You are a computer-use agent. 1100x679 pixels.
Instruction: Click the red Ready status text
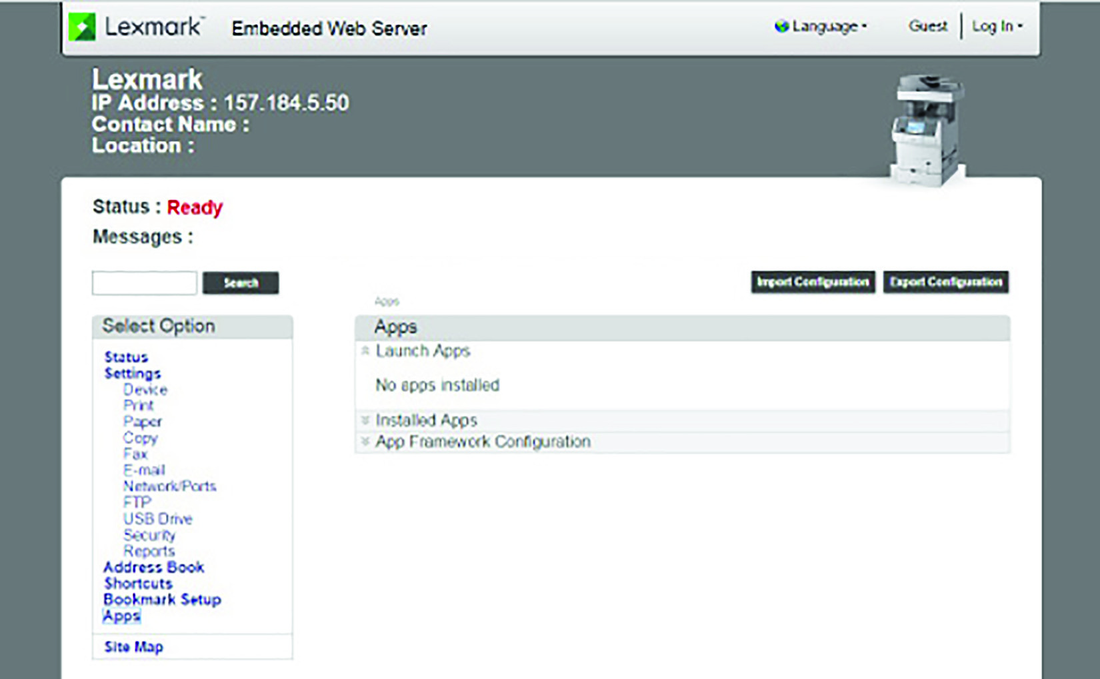pos(194,208)
